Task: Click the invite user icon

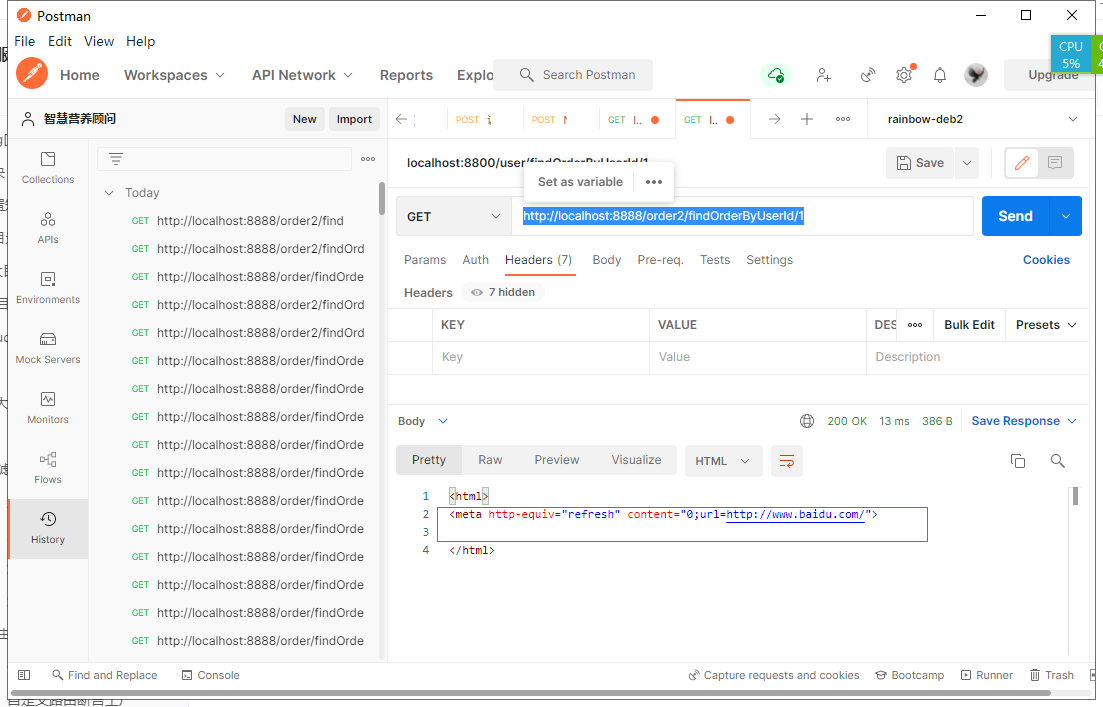Action: pos(824,75)
